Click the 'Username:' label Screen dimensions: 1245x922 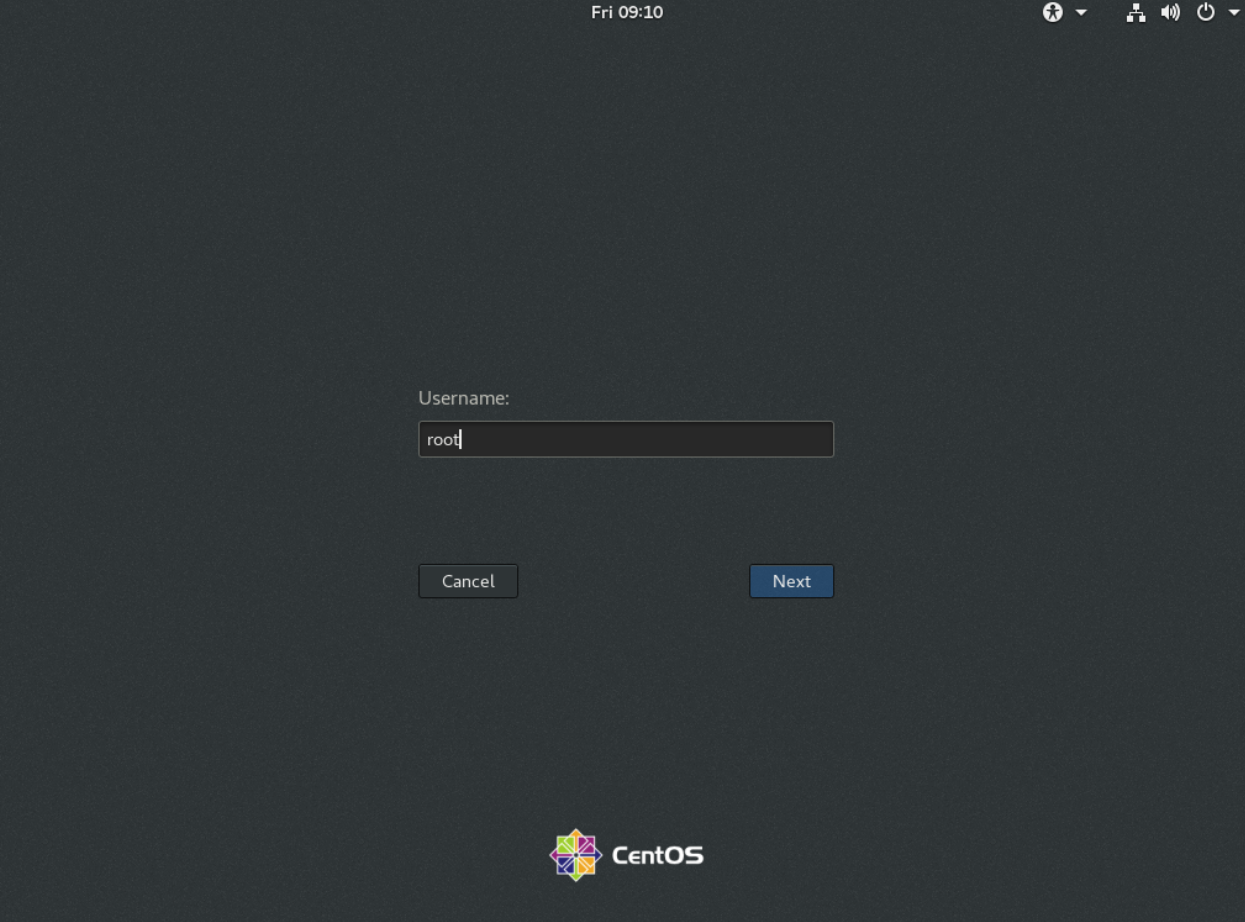pyautogui.click(x=464, y=398)
